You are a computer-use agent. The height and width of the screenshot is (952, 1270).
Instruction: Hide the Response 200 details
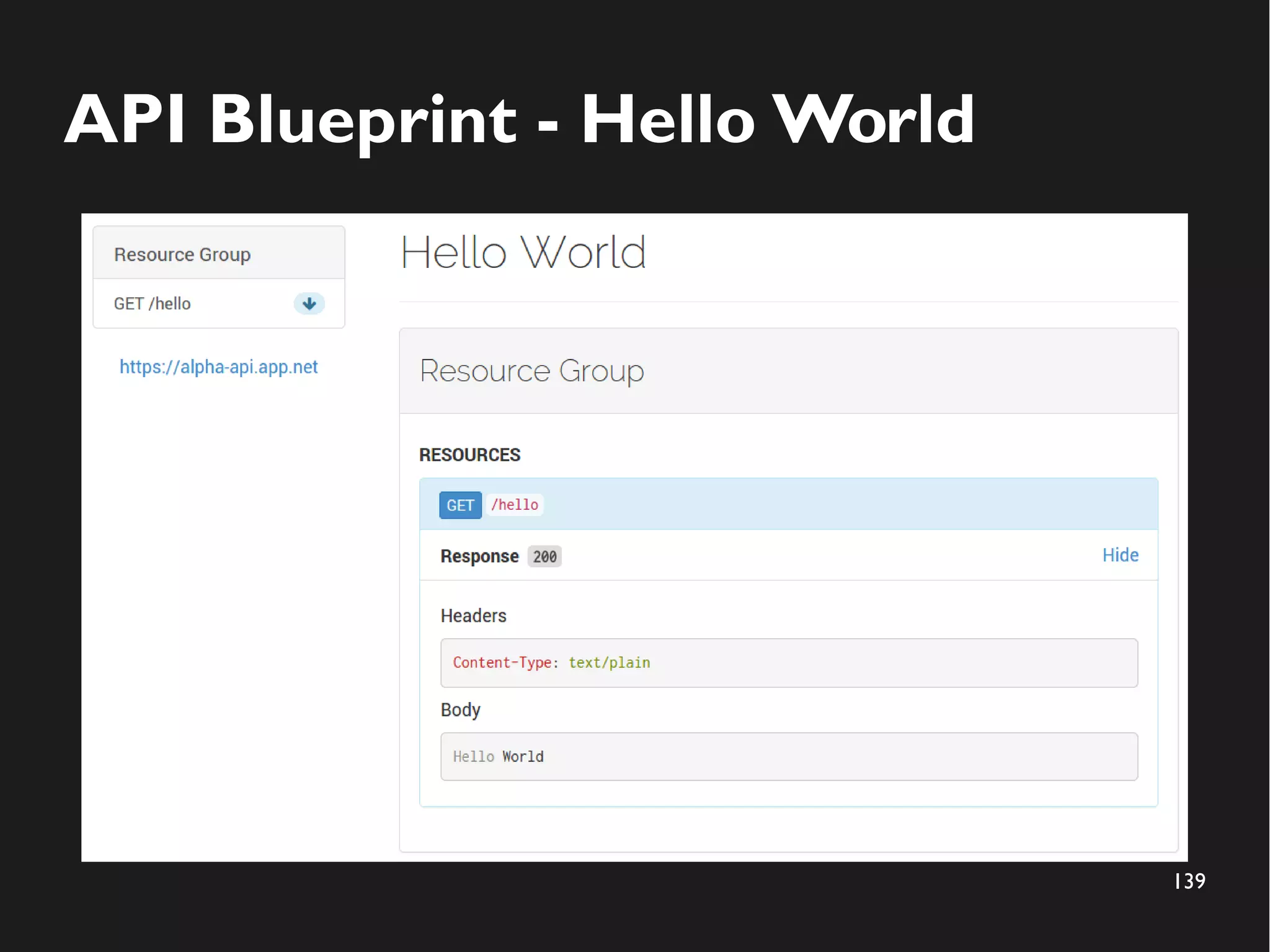click(1120, 555)
